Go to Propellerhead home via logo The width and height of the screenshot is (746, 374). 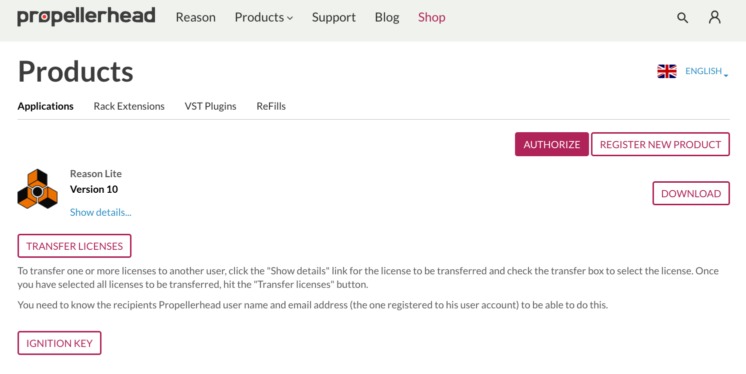click(x=86, y=17)
